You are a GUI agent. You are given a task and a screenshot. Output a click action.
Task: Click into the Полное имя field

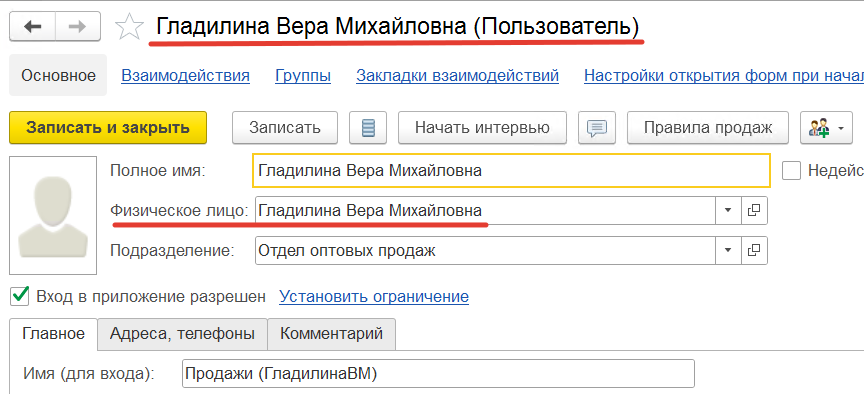tap(511, 171)
